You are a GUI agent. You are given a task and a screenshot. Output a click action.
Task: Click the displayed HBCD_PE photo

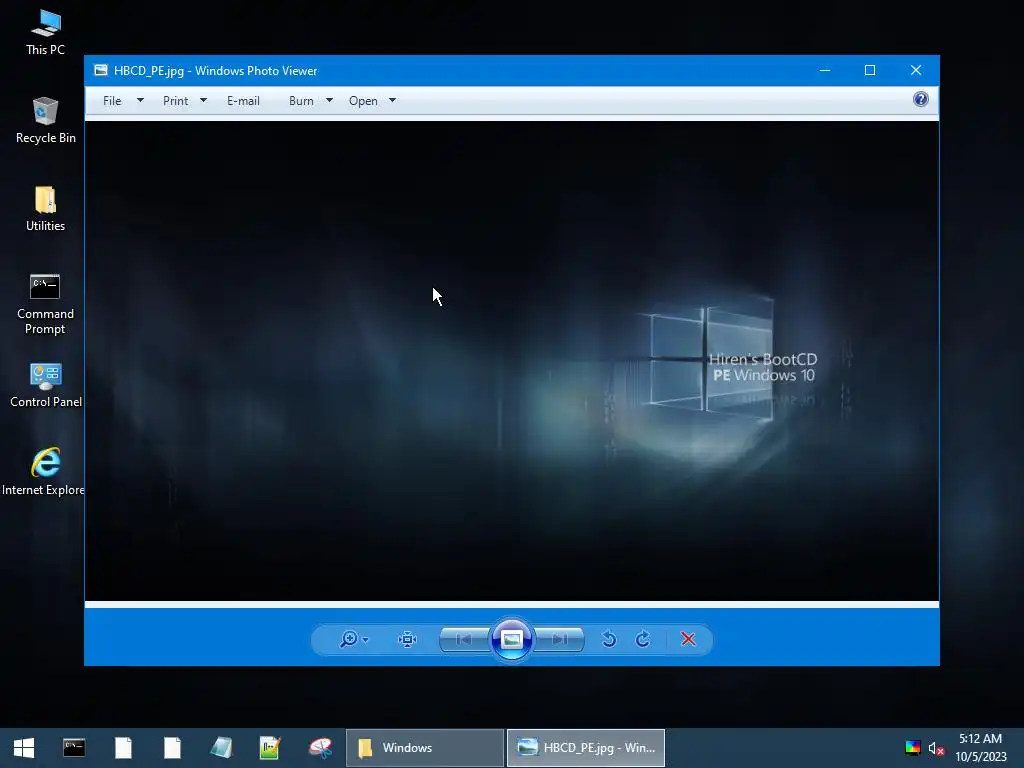point(511,360)
